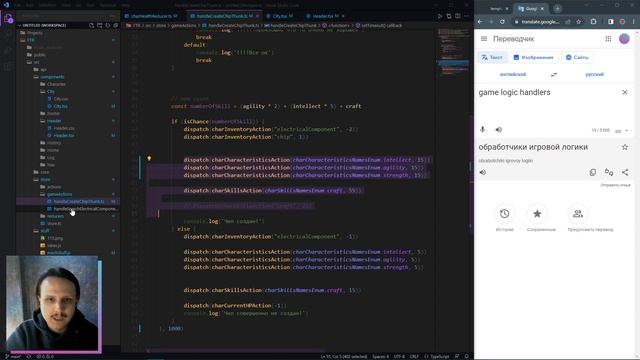640x360 pixels.
Task: Select the Websites tab in Translate
Action: pos(577,58)
